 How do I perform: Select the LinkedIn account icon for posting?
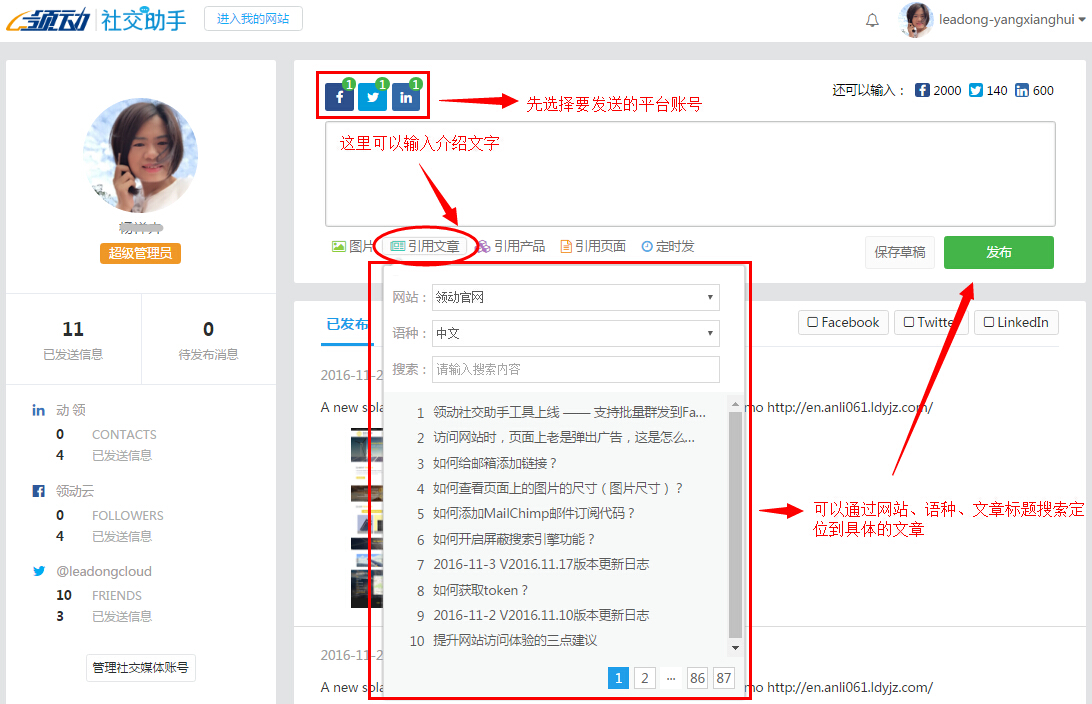[x=406, y=97]
